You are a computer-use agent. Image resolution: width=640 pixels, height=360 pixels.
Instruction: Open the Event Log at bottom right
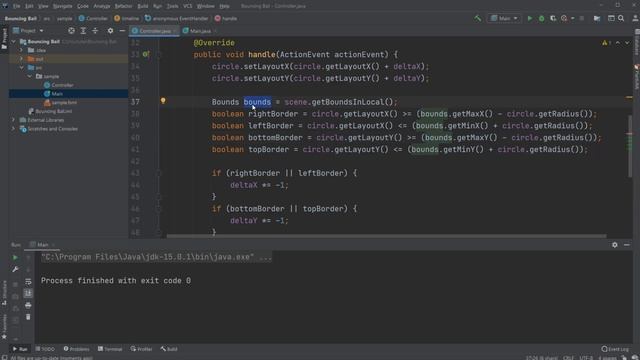click(x=615, y=349)
